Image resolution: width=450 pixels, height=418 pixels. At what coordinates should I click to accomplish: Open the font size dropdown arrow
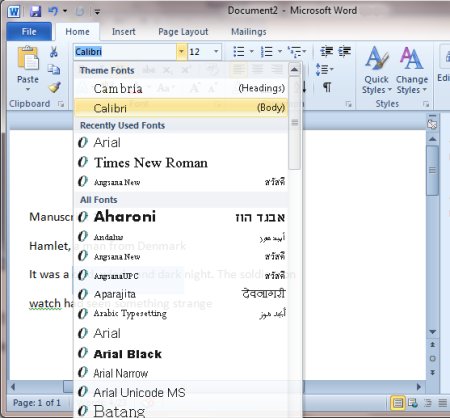point(216,52)
